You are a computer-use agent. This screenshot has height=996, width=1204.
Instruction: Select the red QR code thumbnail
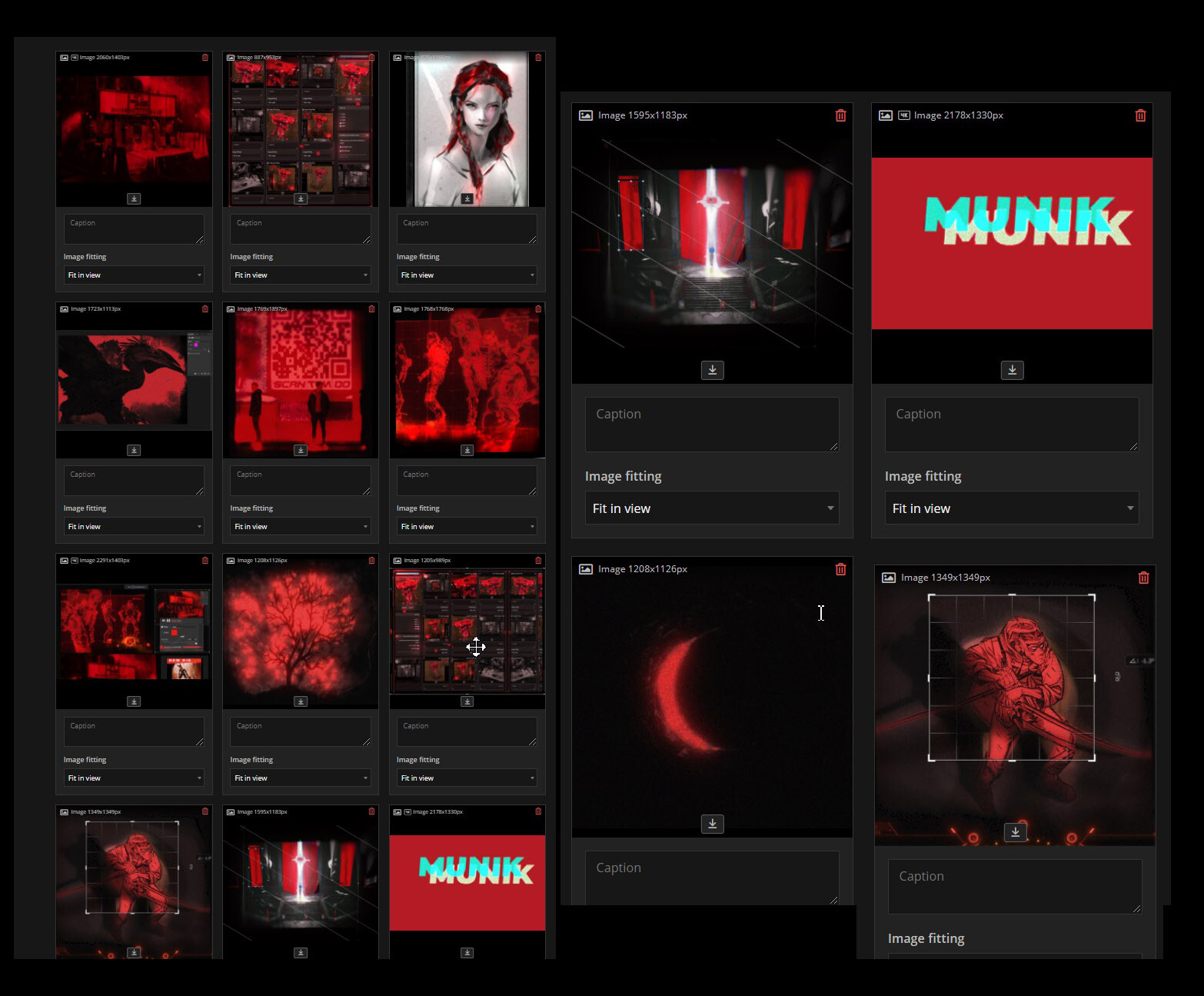pos(301,380)
